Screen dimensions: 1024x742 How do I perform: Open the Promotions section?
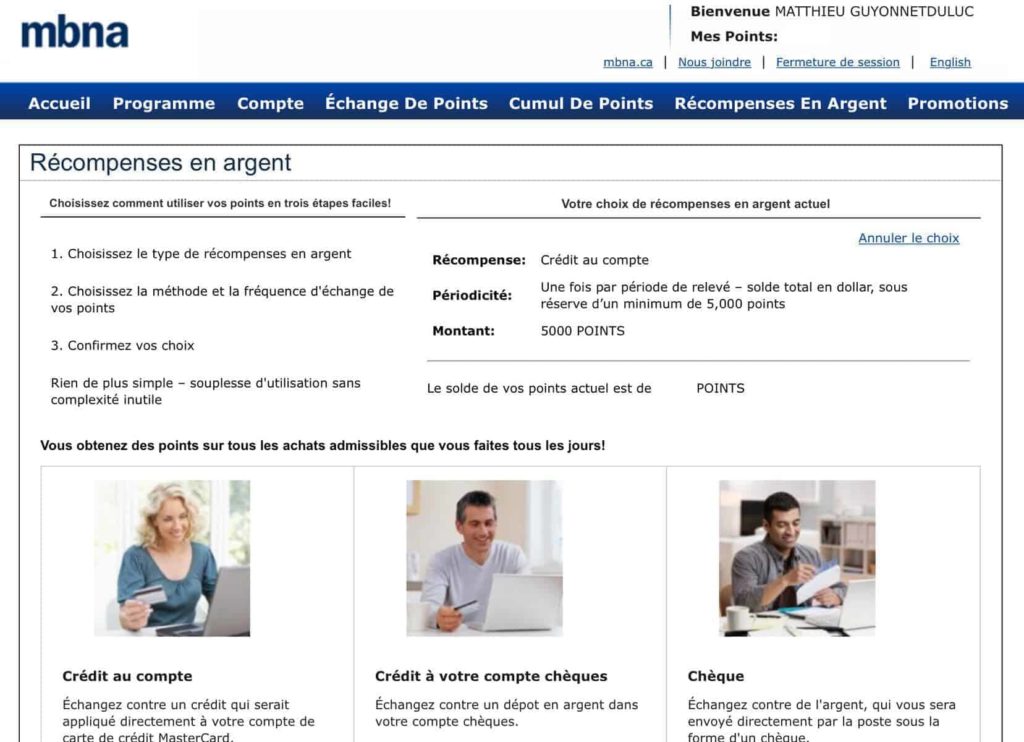tap(957, 103)
